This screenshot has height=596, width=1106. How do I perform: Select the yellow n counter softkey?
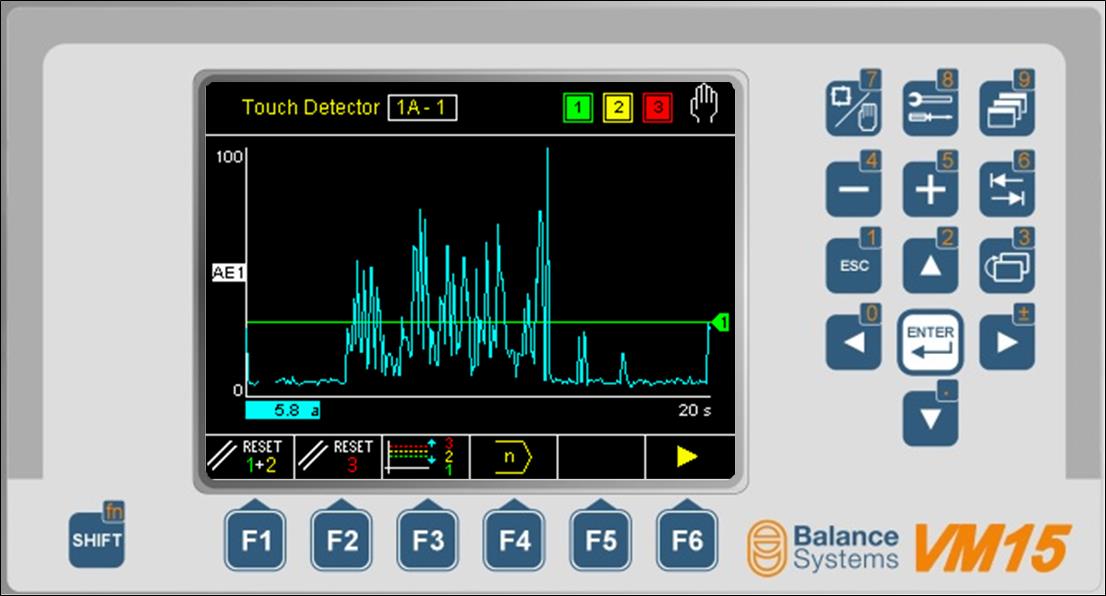514,457
